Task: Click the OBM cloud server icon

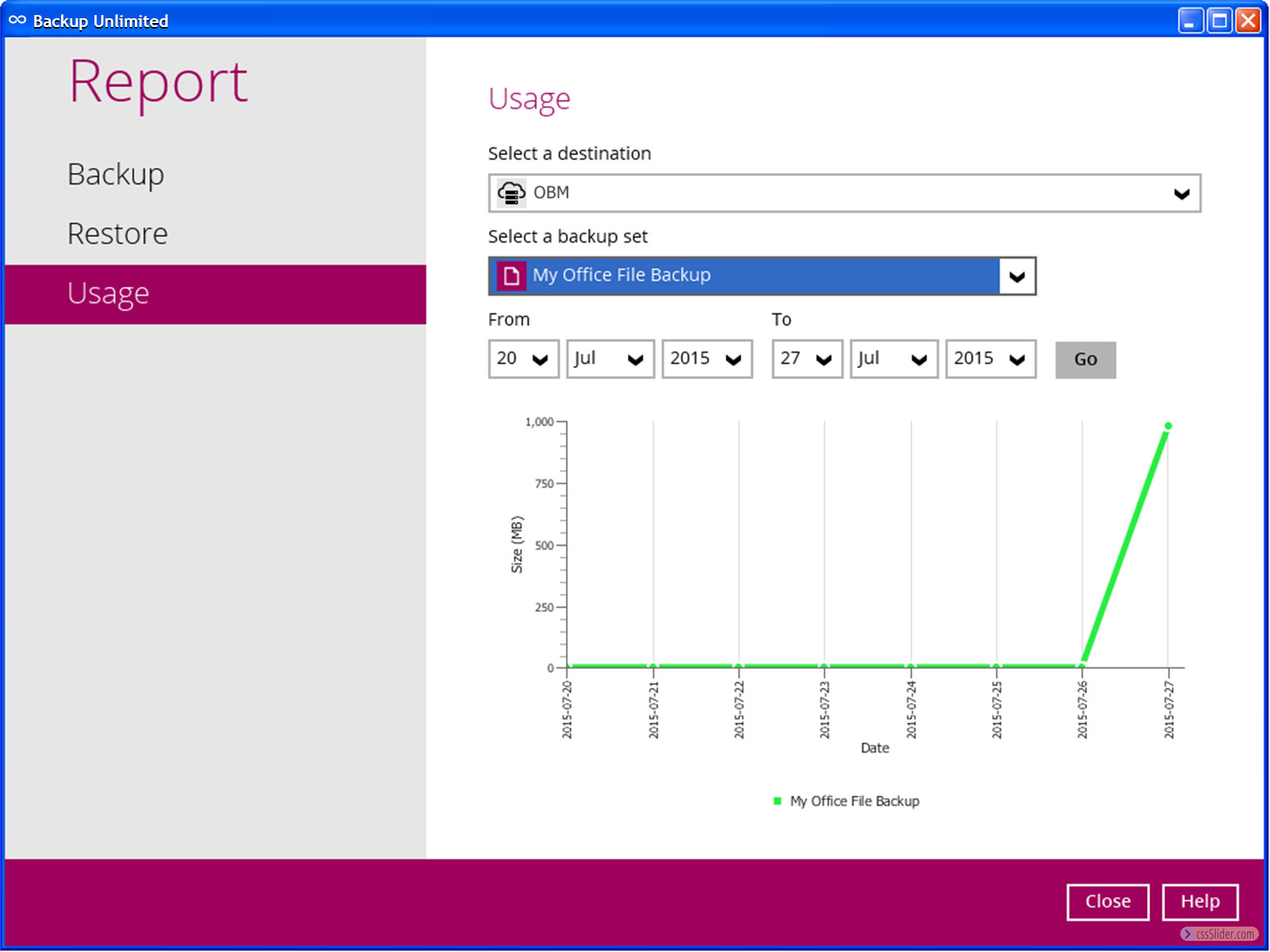Action: (x=511, y=193)
